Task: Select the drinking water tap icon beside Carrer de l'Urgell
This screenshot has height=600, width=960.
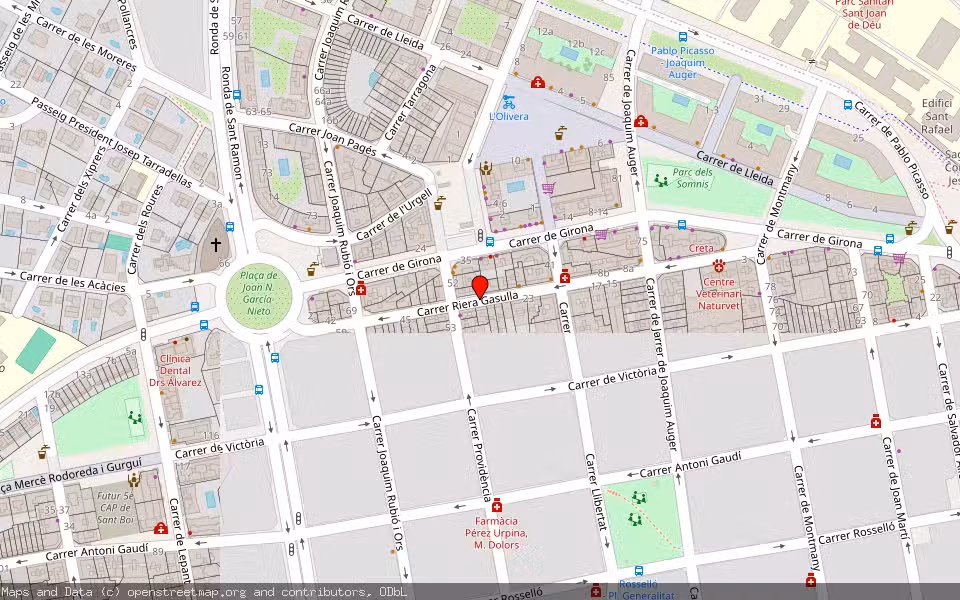Action: pos(439,203)
